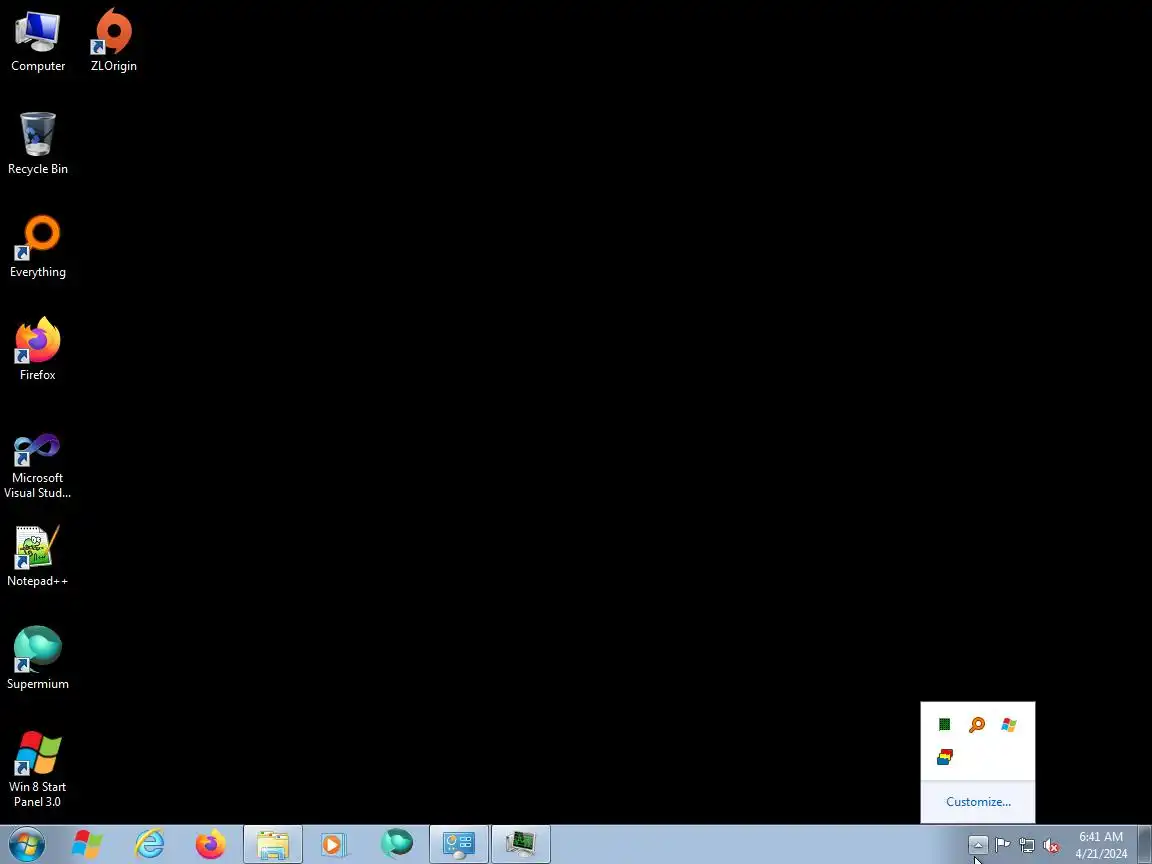The height and width of the screenshot is (864, 1152).
Task: Launch Windows Media Player from the taskbar
Action: point(334,844)
